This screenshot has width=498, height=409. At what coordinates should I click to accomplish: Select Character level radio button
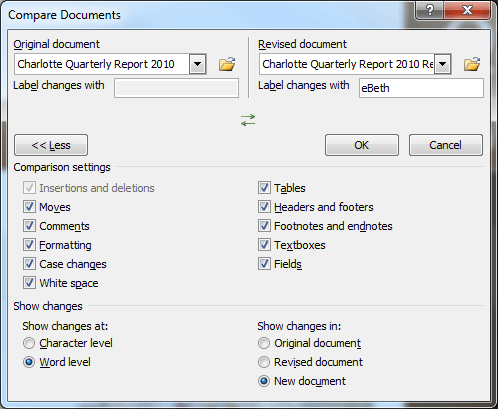[29, 343]
